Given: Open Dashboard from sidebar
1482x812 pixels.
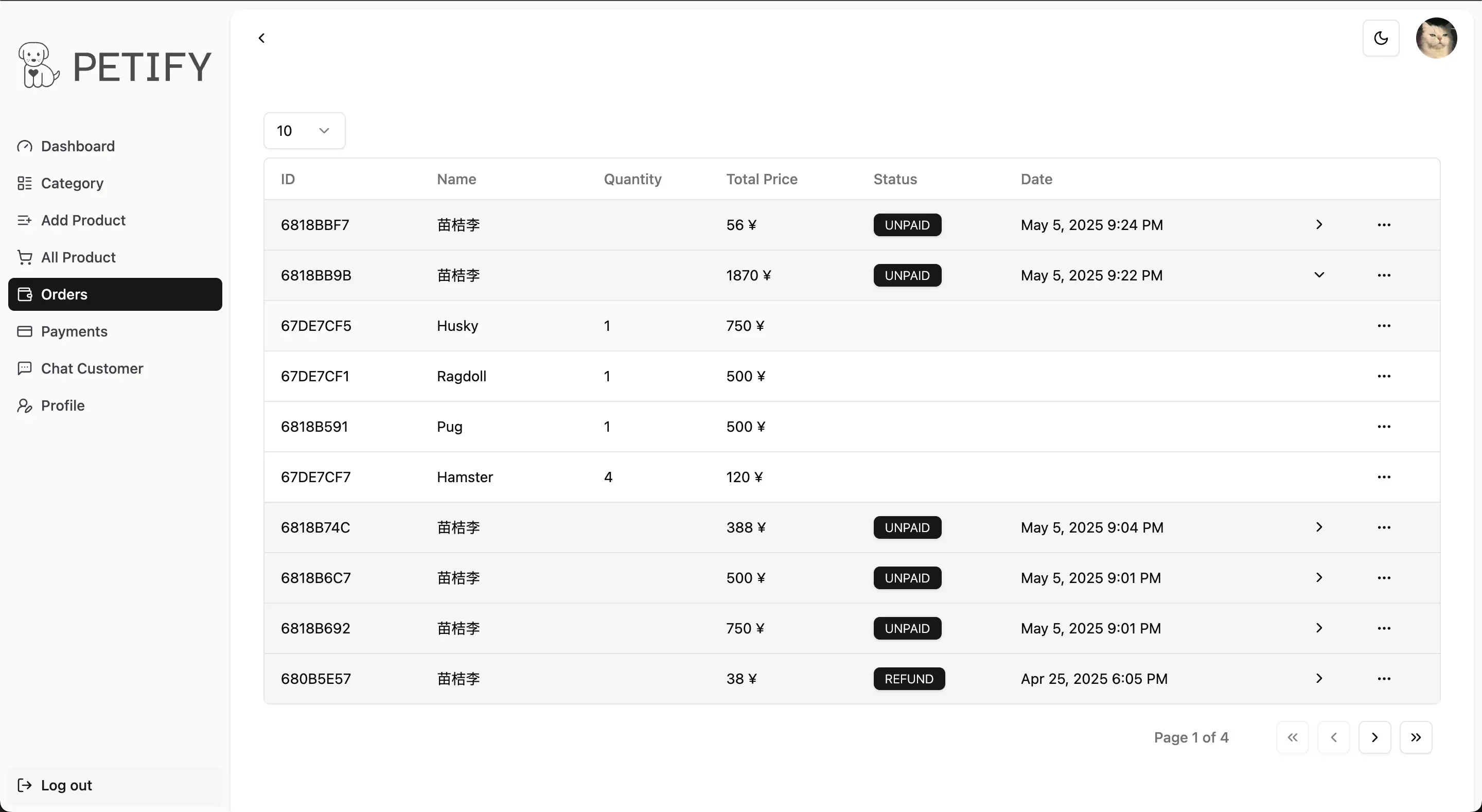Looking at the screenshot, I should pos(78,146).
